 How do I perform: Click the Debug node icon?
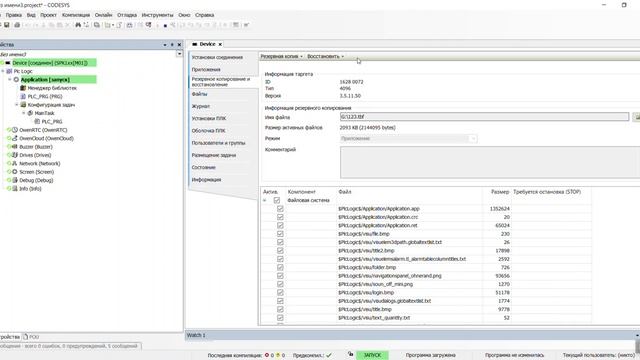click(x=15, y=180)
